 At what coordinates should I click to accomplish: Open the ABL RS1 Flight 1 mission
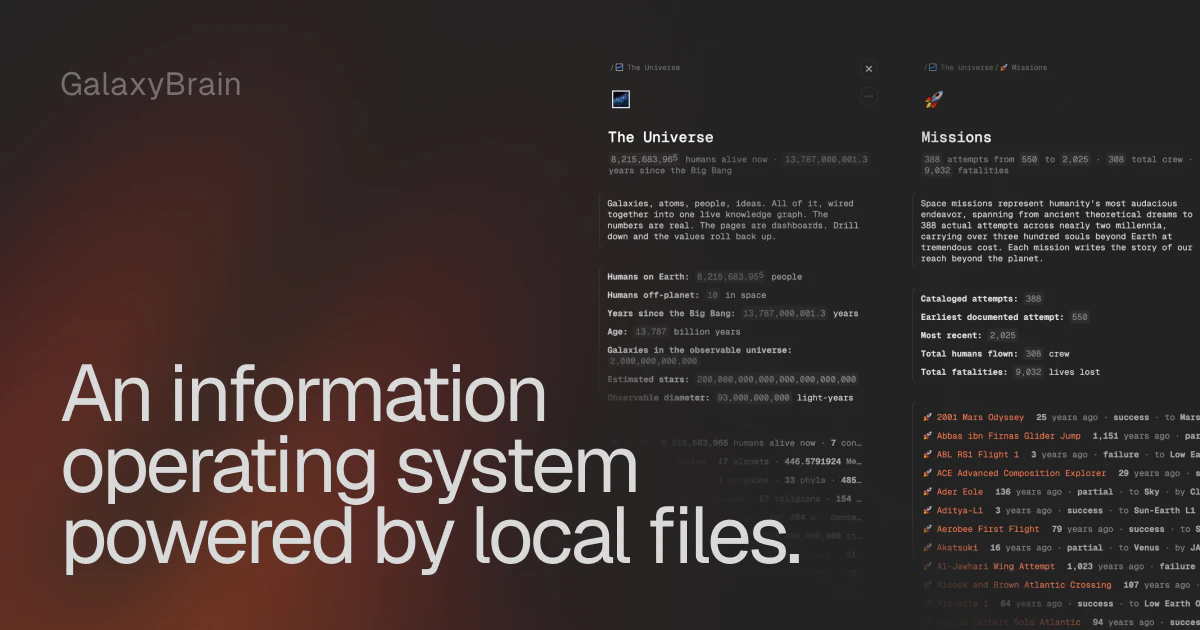(x=978, y=454)
